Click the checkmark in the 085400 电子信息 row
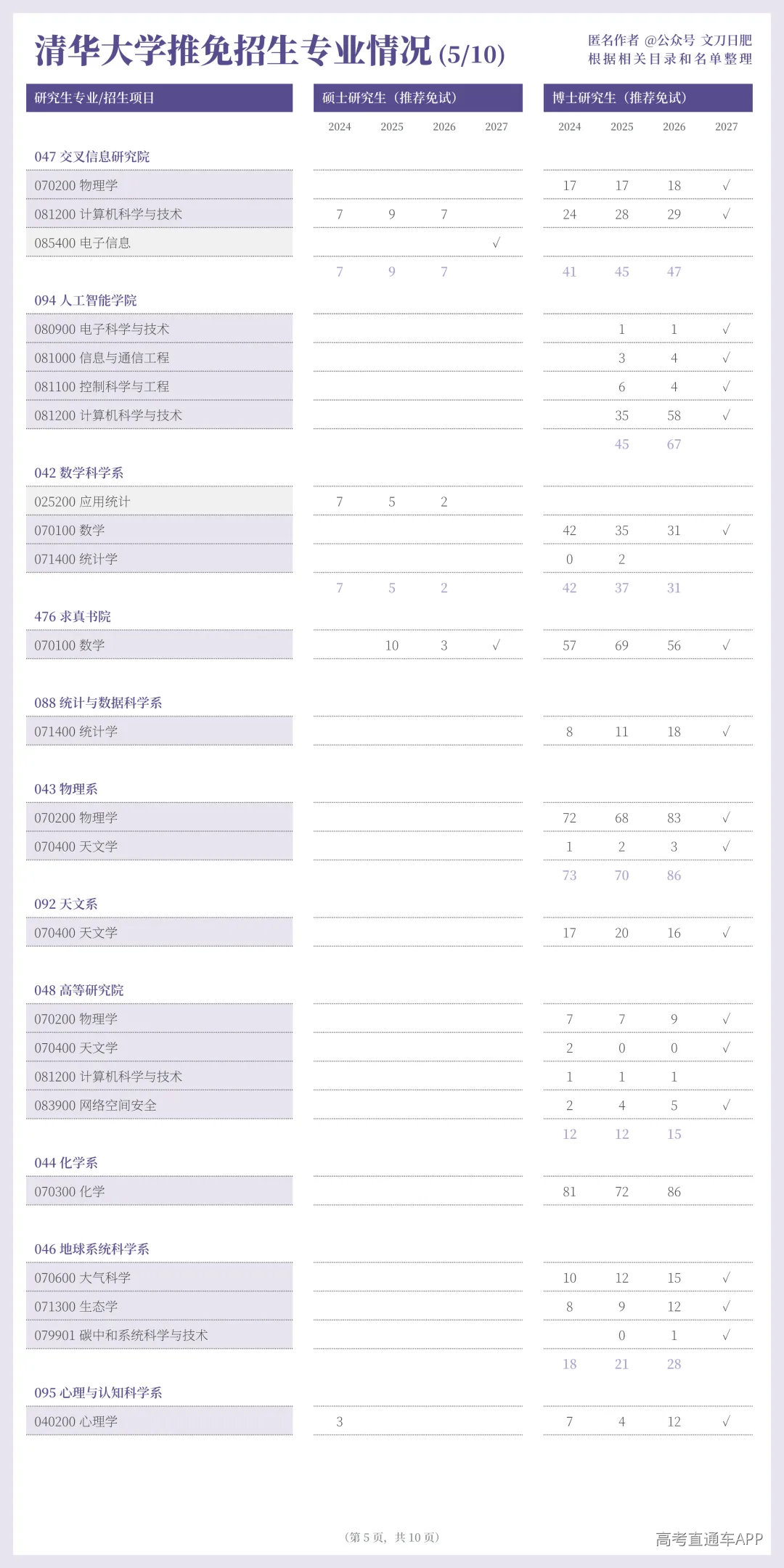 click(x=497, y=242)
